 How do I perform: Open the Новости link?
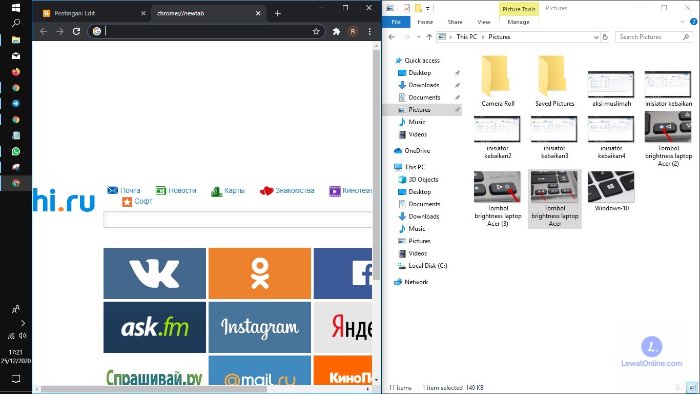tap(176, 191)
